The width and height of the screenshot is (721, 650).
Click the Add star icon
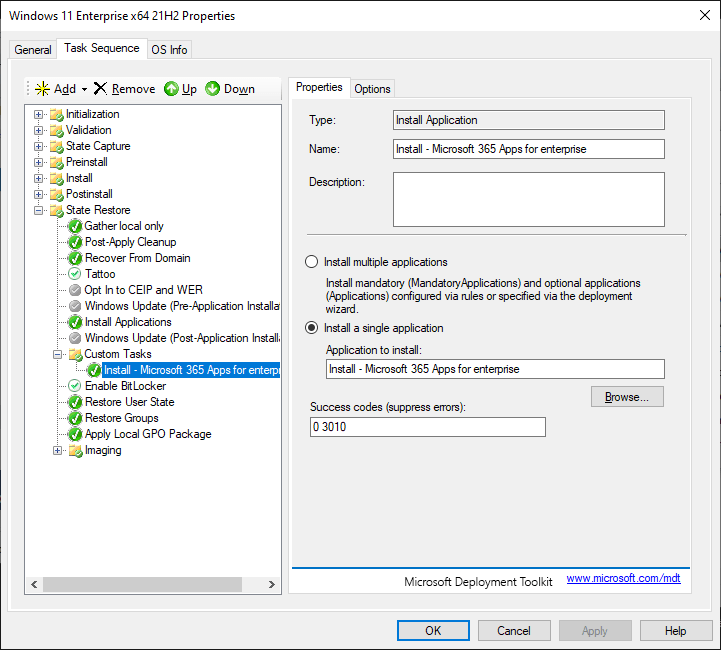pos(42,89)
